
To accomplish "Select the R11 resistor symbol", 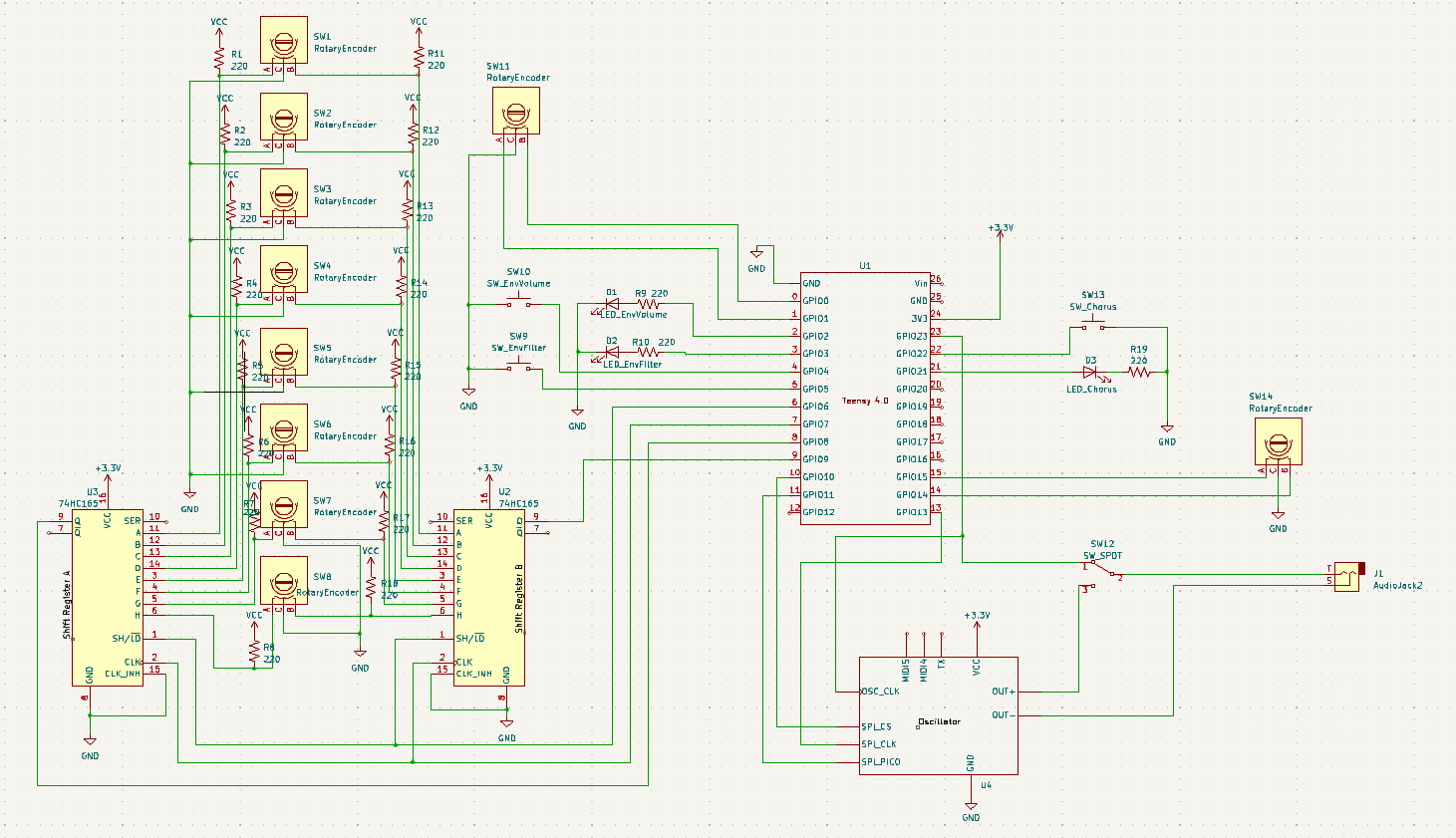I will (x=419, y=59).
